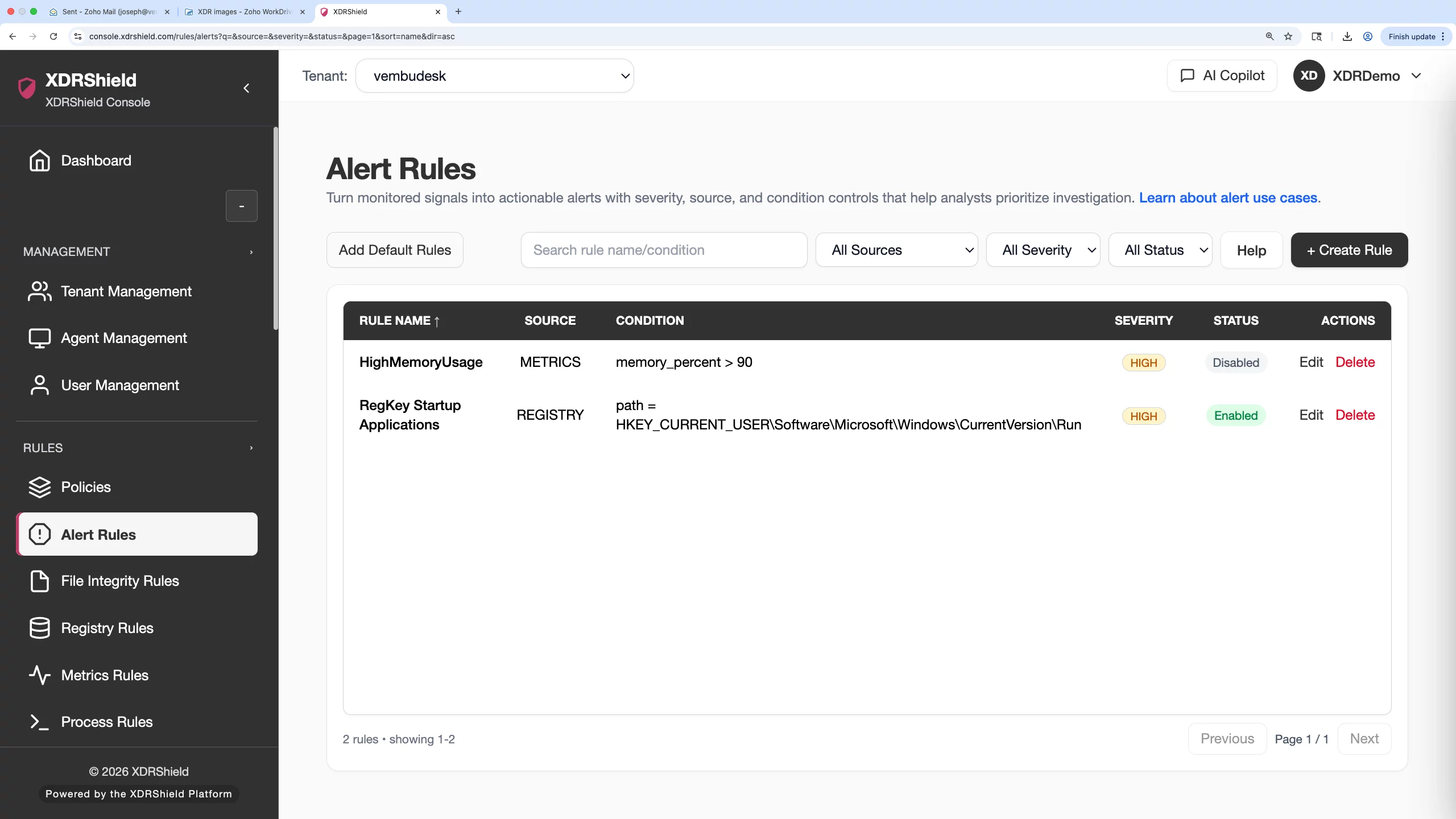Click the XDRShield shield logo icon
This screenshot has width=1456, height=819.
[27, 88]
